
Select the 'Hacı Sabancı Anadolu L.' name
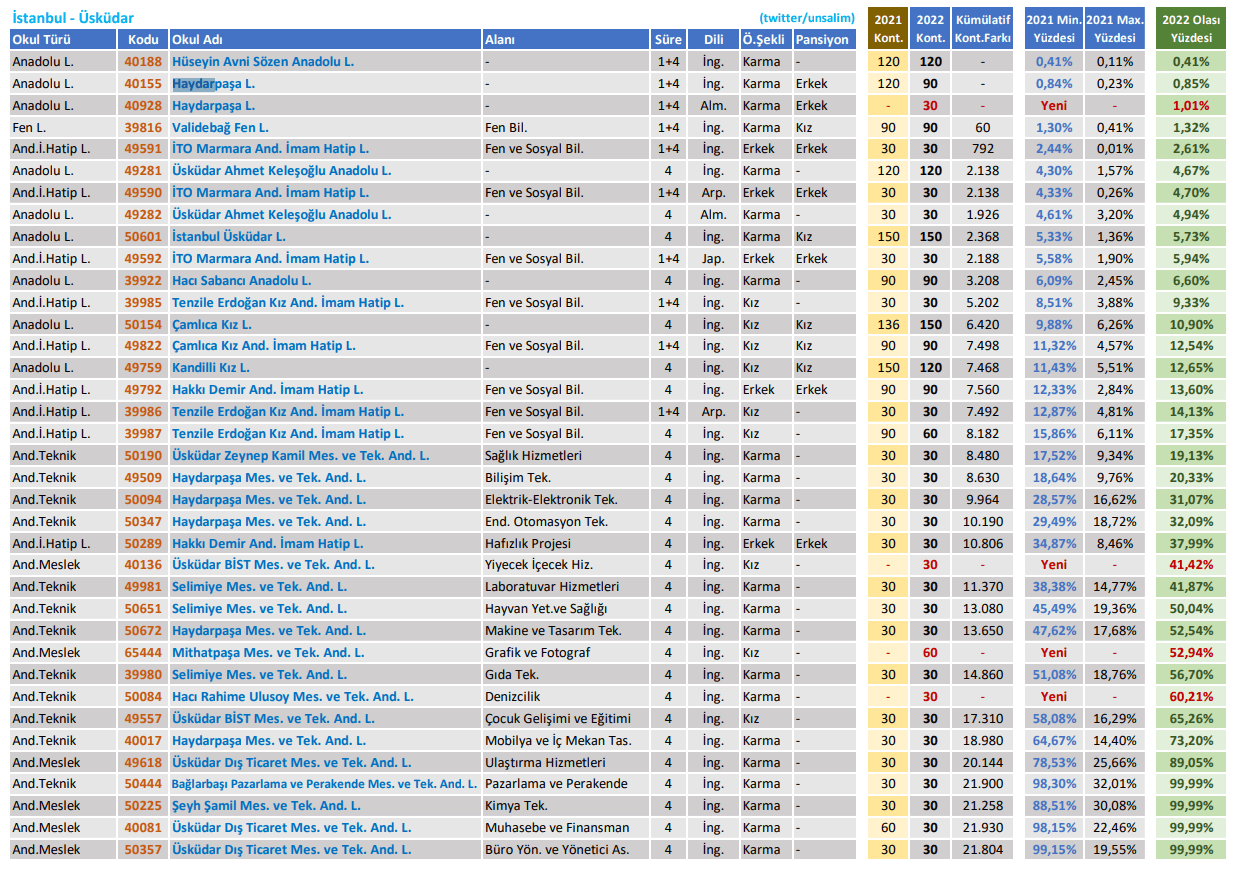point(241,281)
